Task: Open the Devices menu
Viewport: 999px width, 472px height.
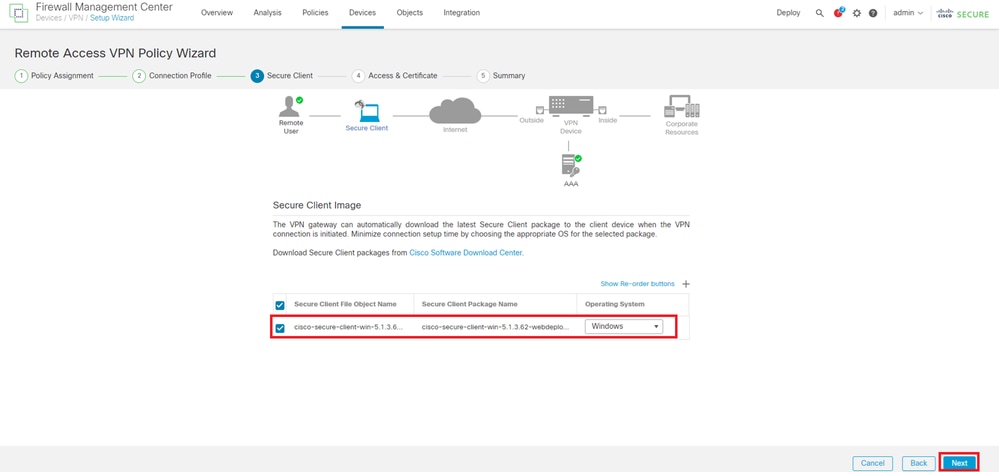Action: tap(363, 13)
